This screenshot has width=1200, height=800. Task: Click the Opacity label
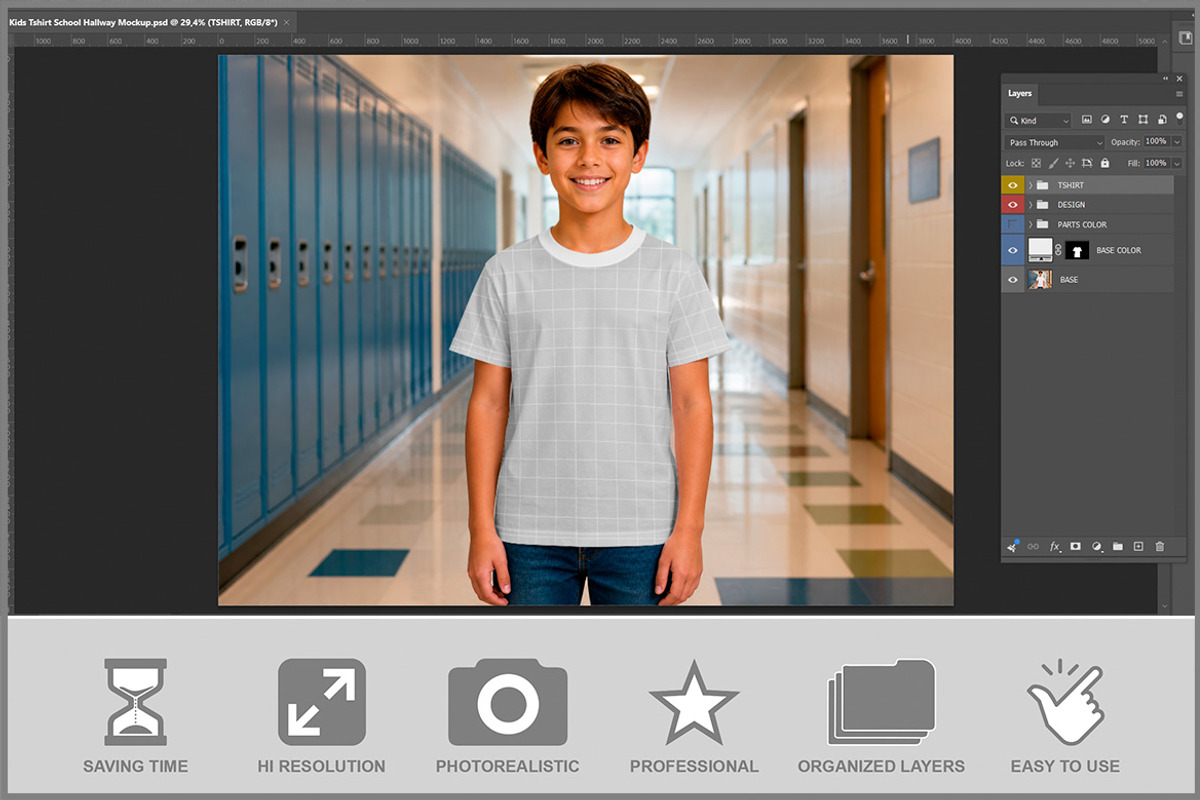click(x=1125, y=142)
